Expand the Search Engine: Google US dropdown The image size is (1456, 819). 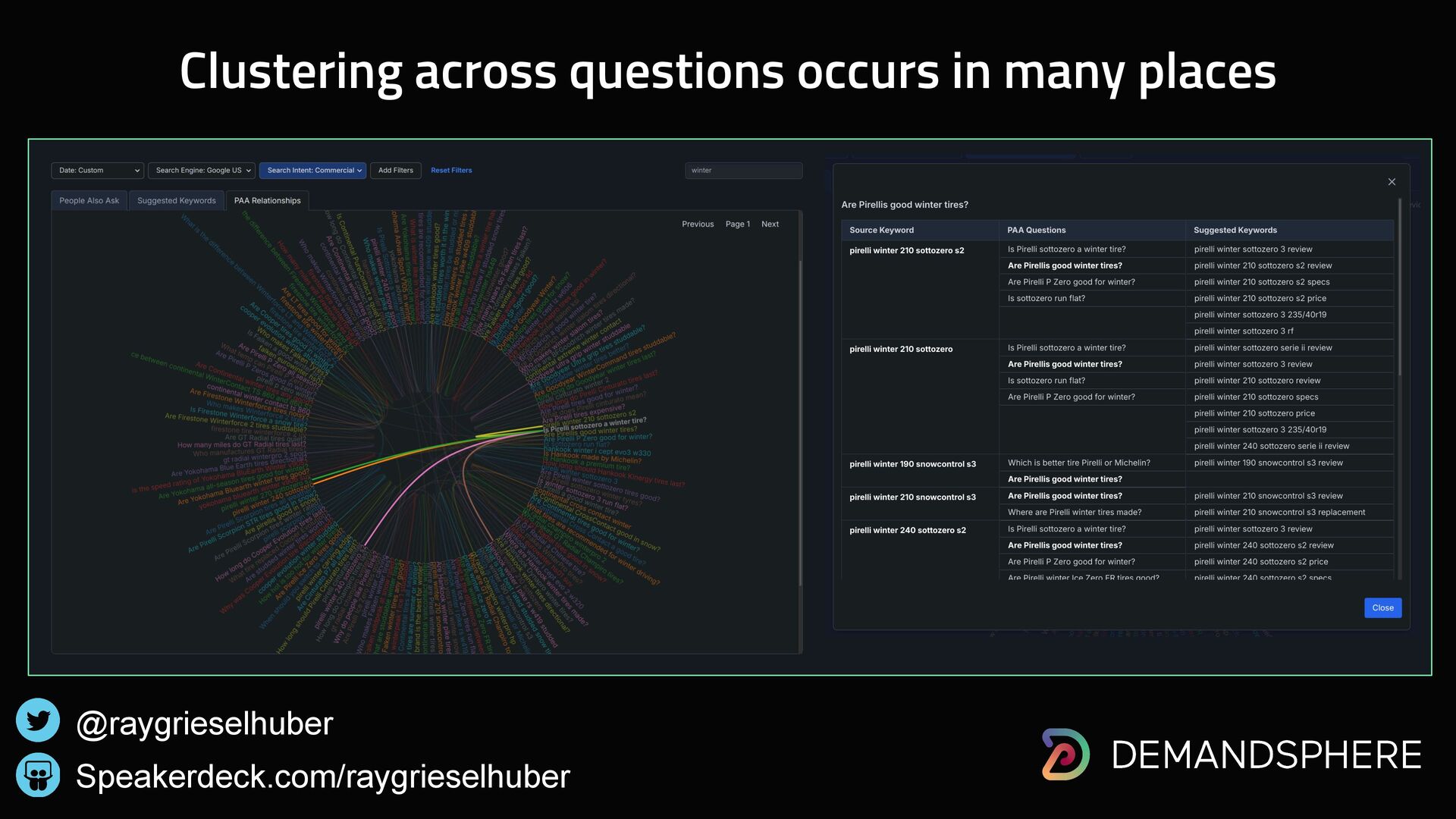(202, 171)
